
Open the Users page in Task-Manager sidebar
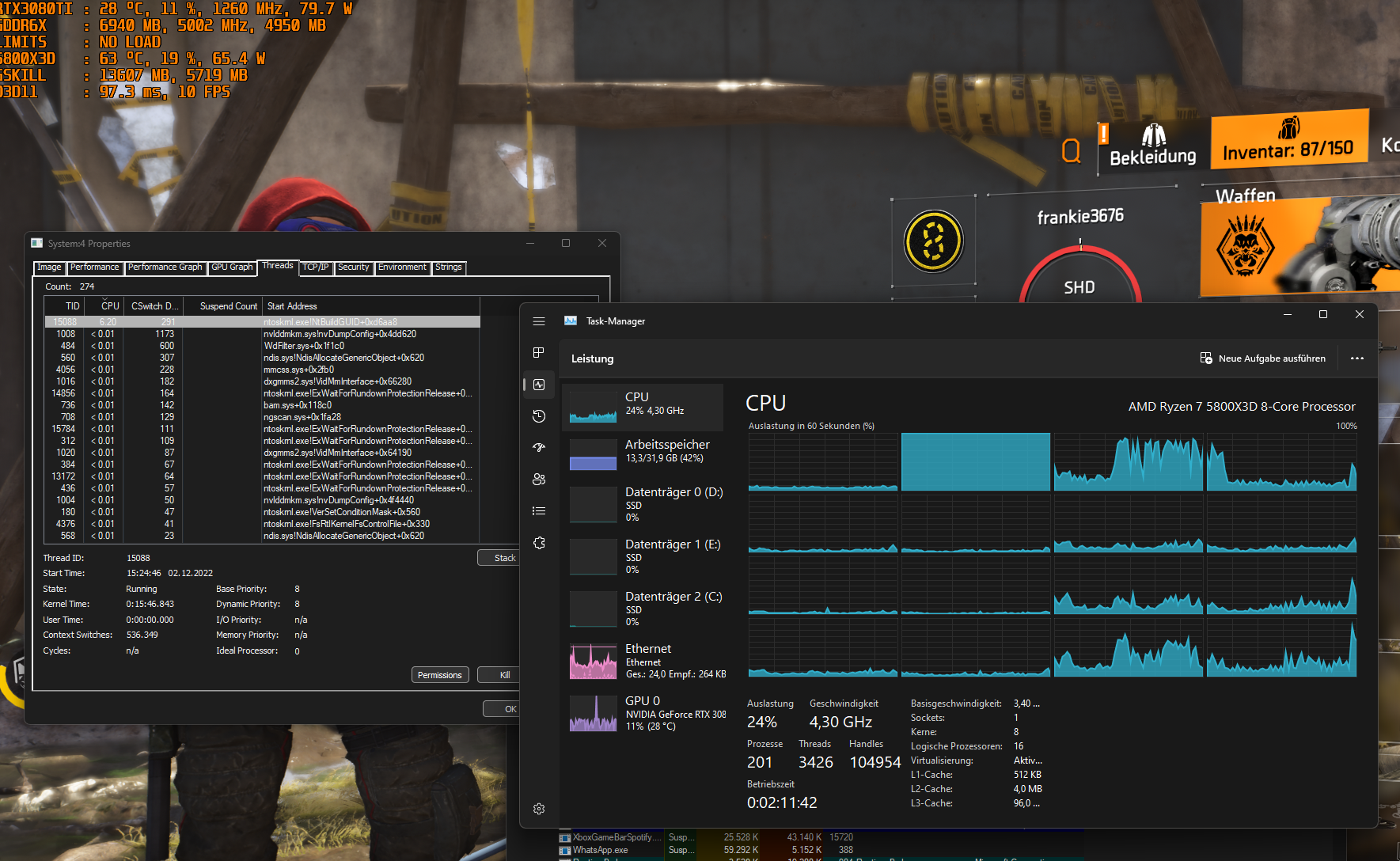(539, 480)
